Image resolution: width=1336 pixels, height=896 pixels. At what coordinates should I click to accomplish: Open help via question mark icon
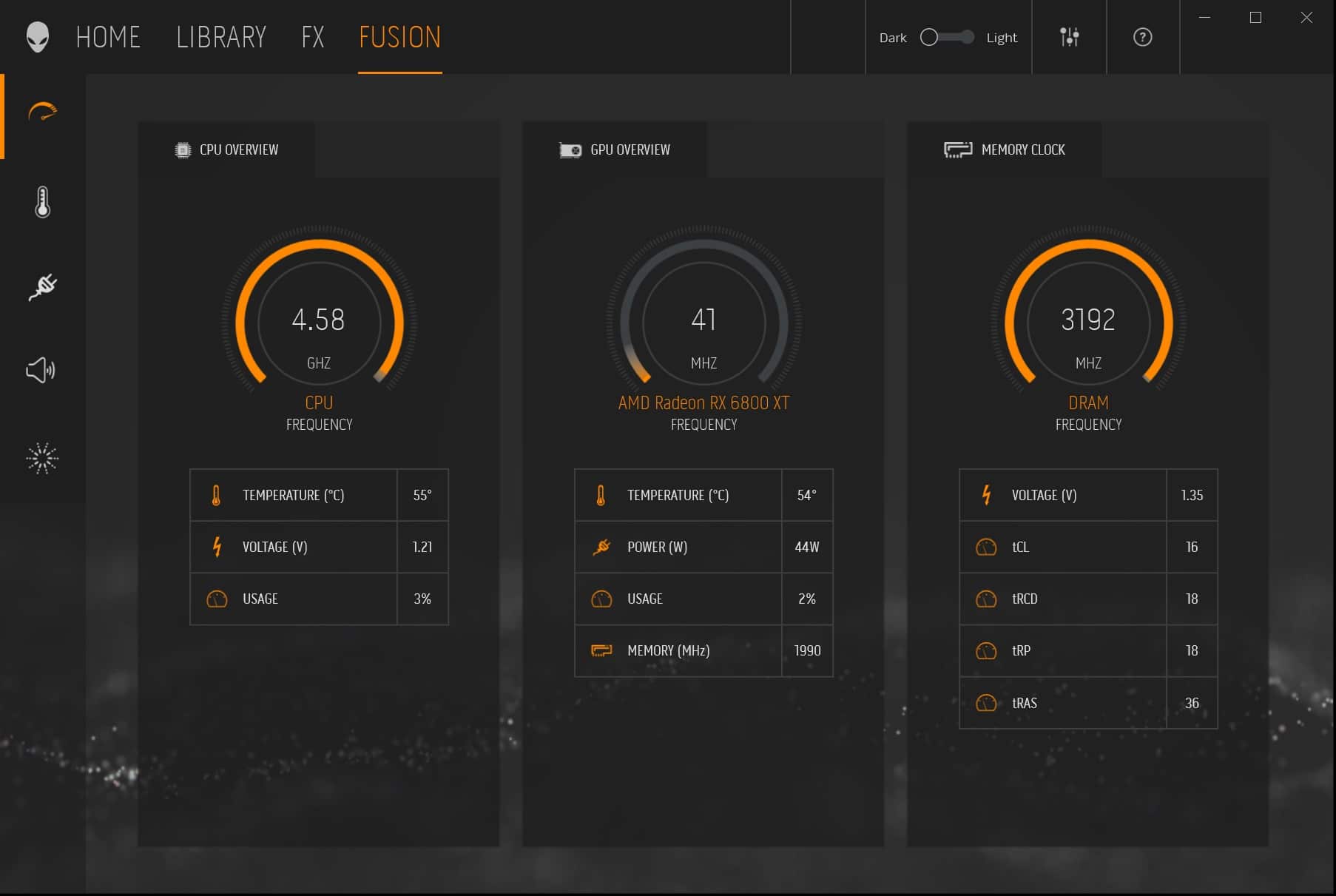1142,37
